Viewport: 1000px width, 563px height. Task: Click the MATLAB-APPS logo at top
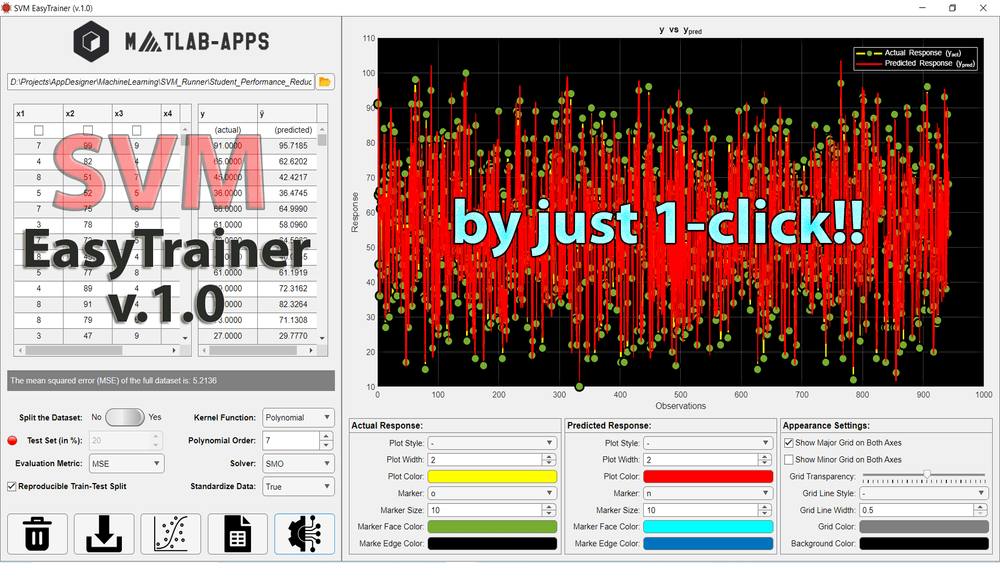pos(170,42)
